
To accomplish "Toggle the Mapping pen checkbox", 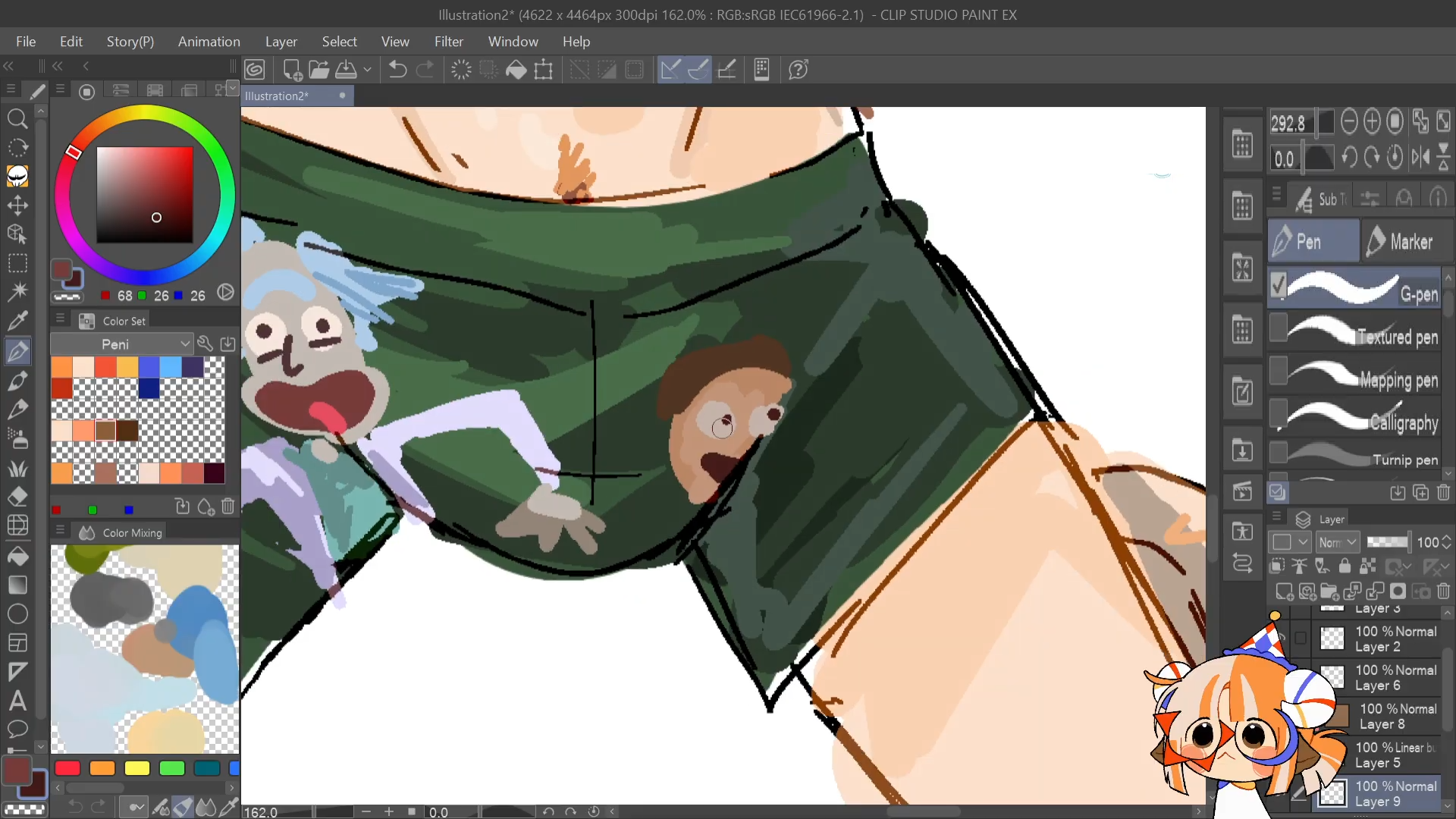I will coord(1279,371).
